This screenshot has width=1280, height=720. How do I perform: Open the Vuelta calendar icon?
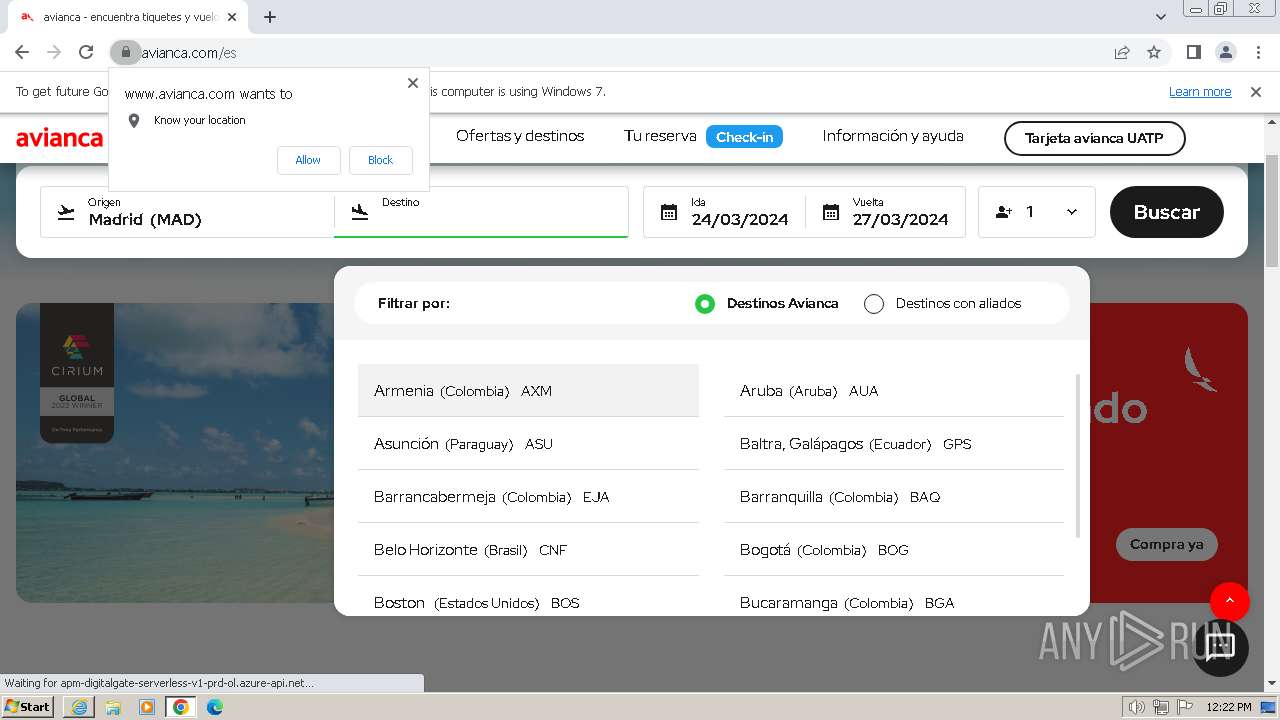(831, 212)
